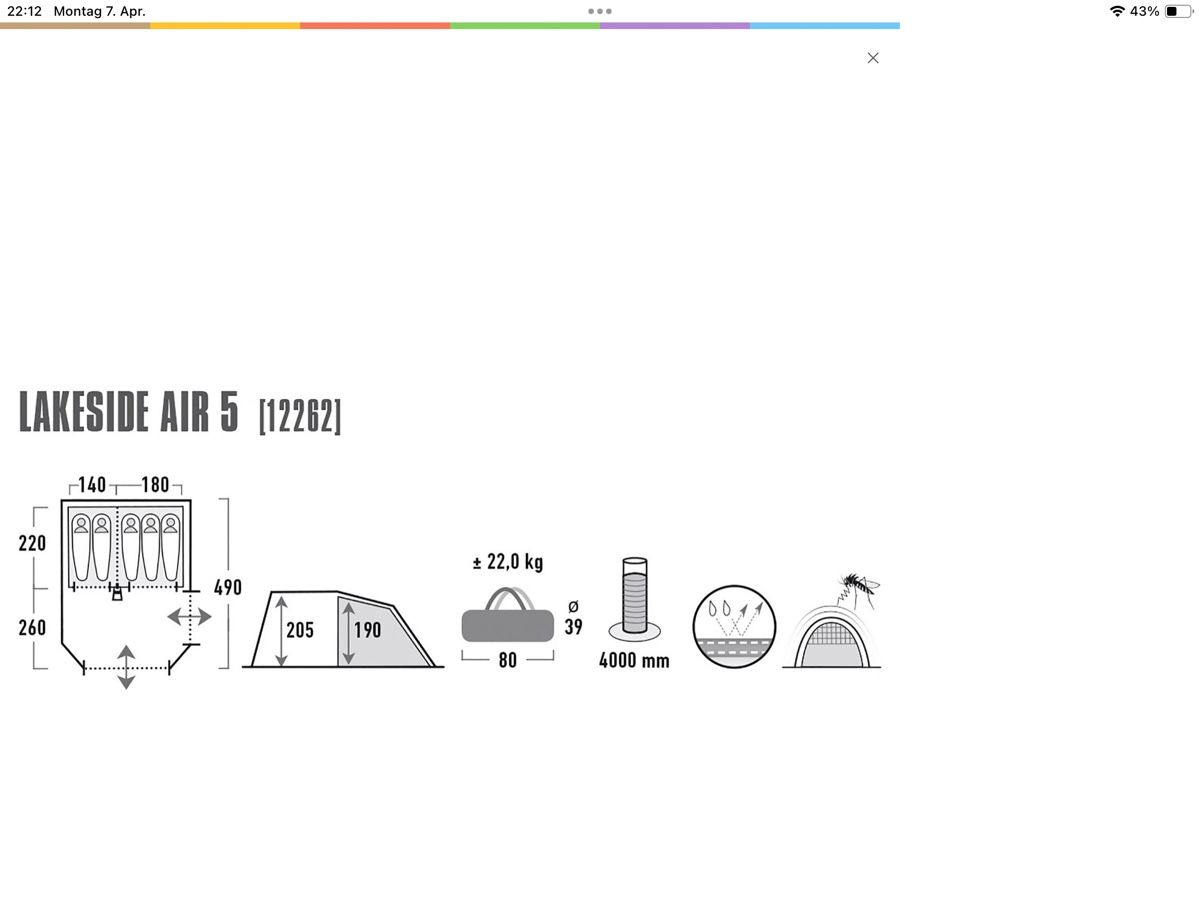Screen dimensions: 1200x900
Task: Close the image viewer with the X
Action: click(873, 58)
